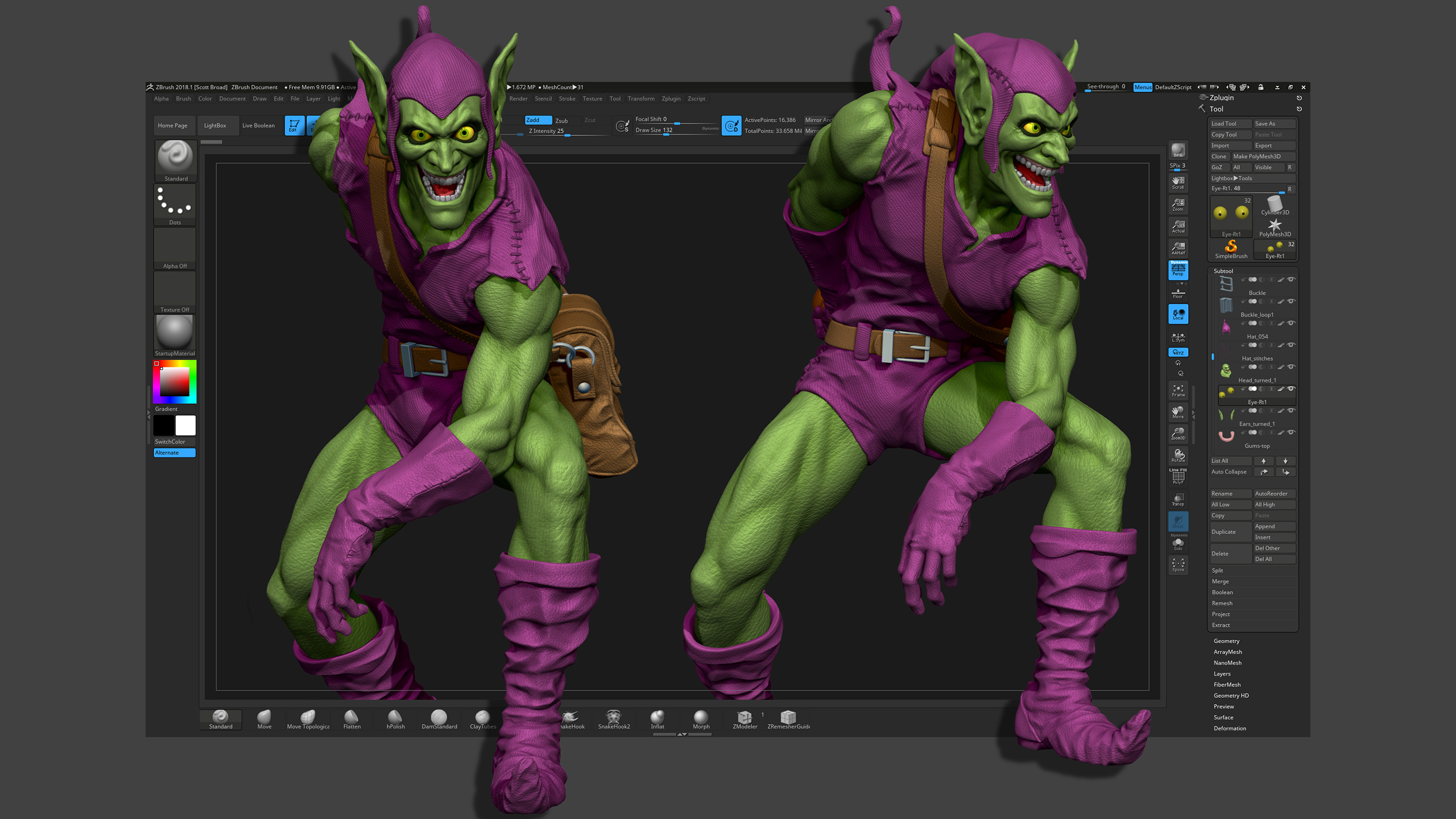Expand the FiberMesh section
The image size is (1456, 819).
(x=1227, y=685)
